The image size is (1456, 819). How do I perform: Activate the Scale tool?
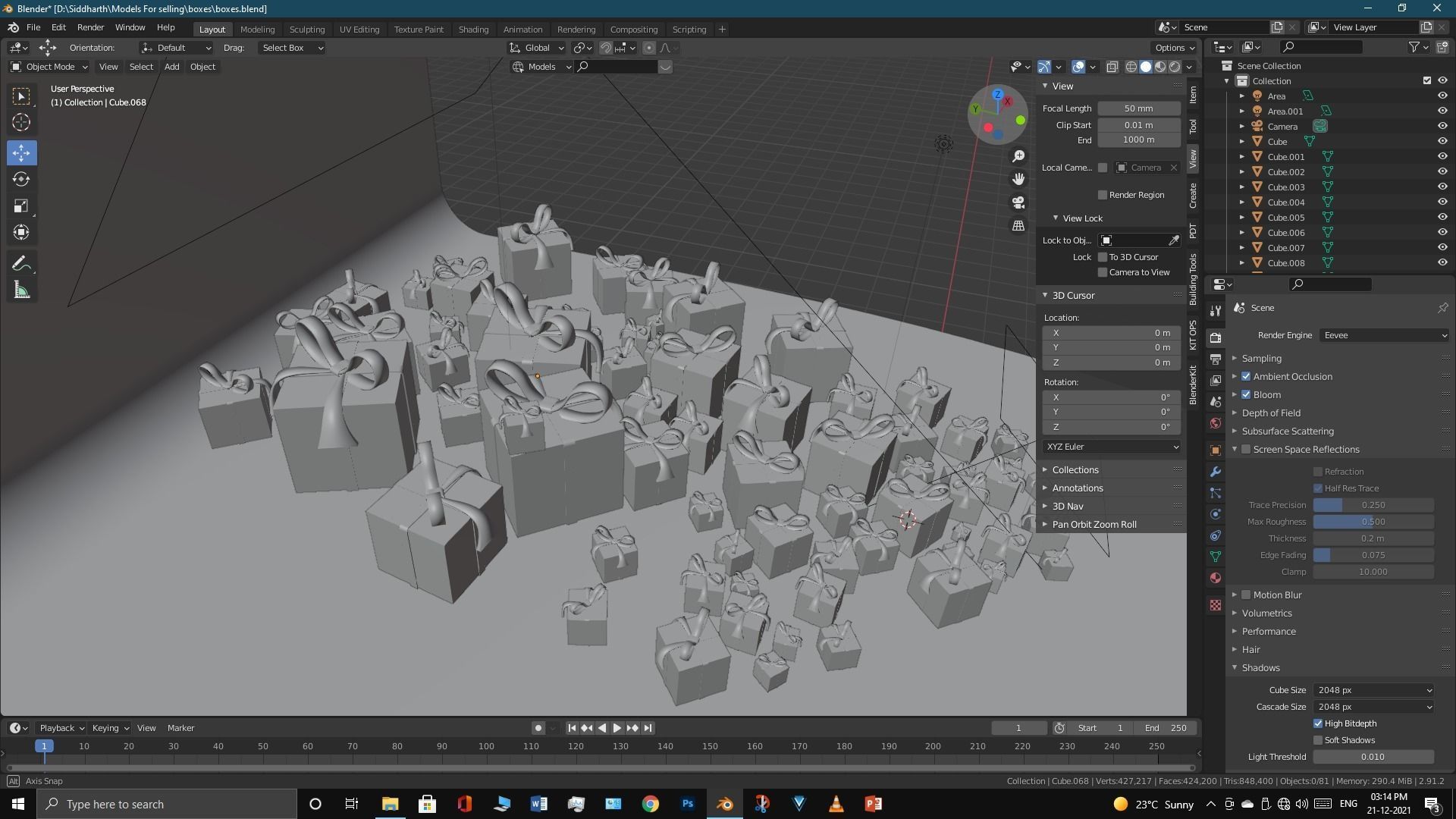pos(21,206)
